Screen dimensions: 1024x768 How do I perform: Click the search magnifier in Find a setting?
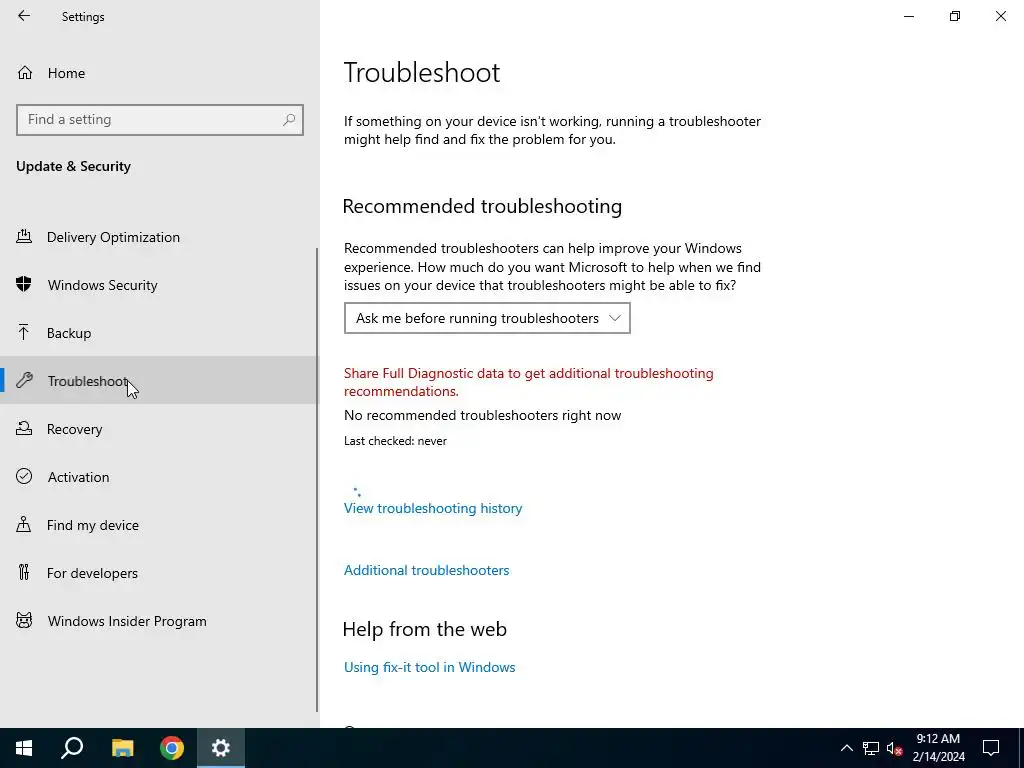pyautogui.click(x=289, y=120)
